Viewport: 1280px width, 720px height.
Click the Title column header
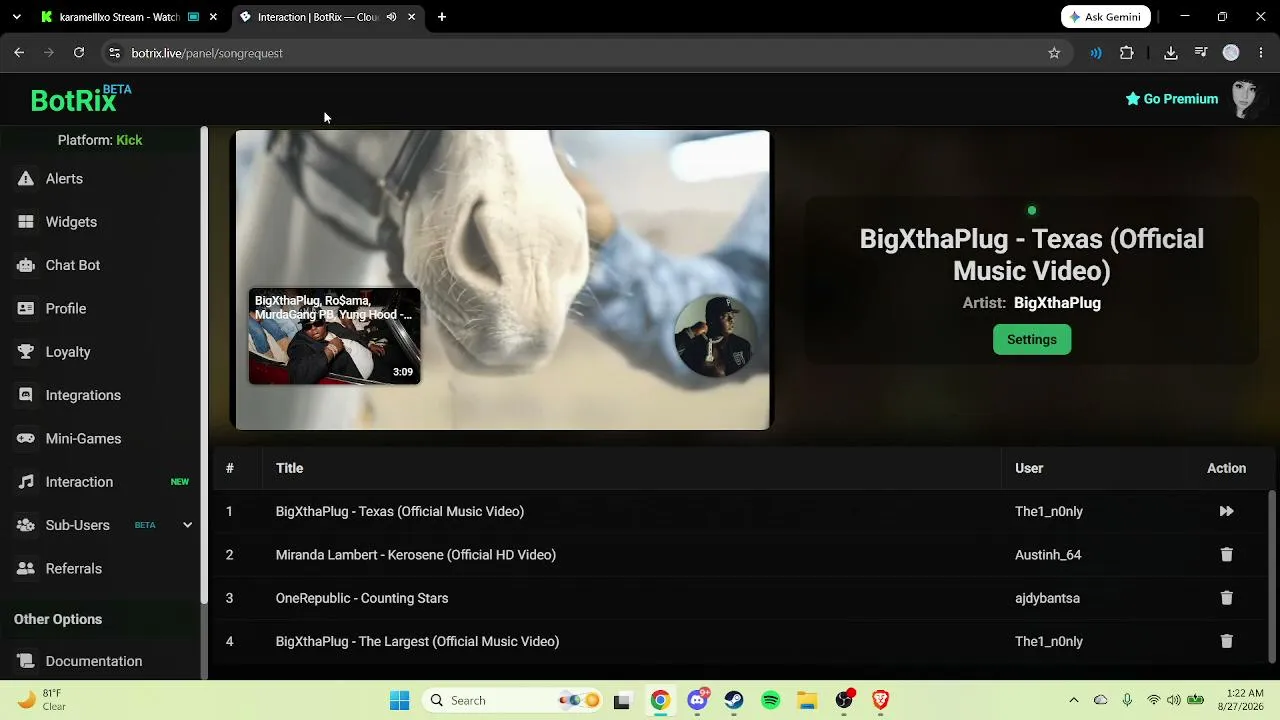tap(289, 468)
